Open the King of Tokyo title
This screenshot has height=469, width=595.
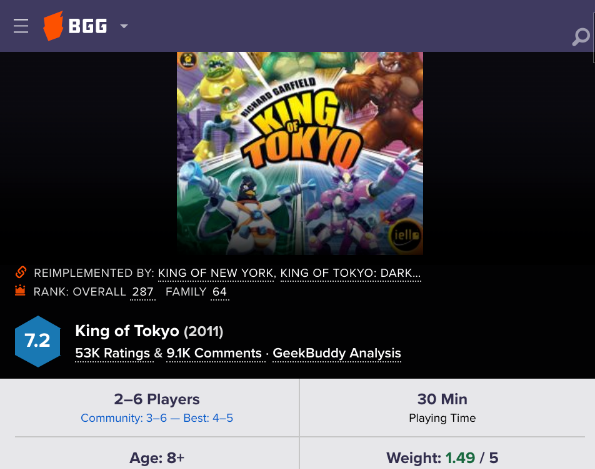coord(127,331)
